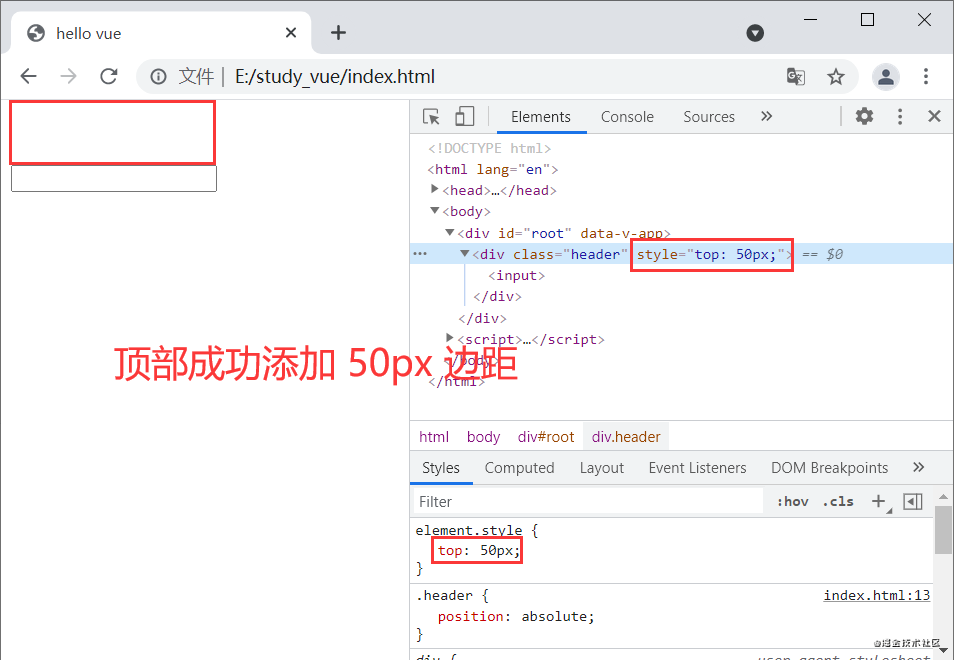Collapse the div class header node
The image size is (954, 660).
pos(464,253)
